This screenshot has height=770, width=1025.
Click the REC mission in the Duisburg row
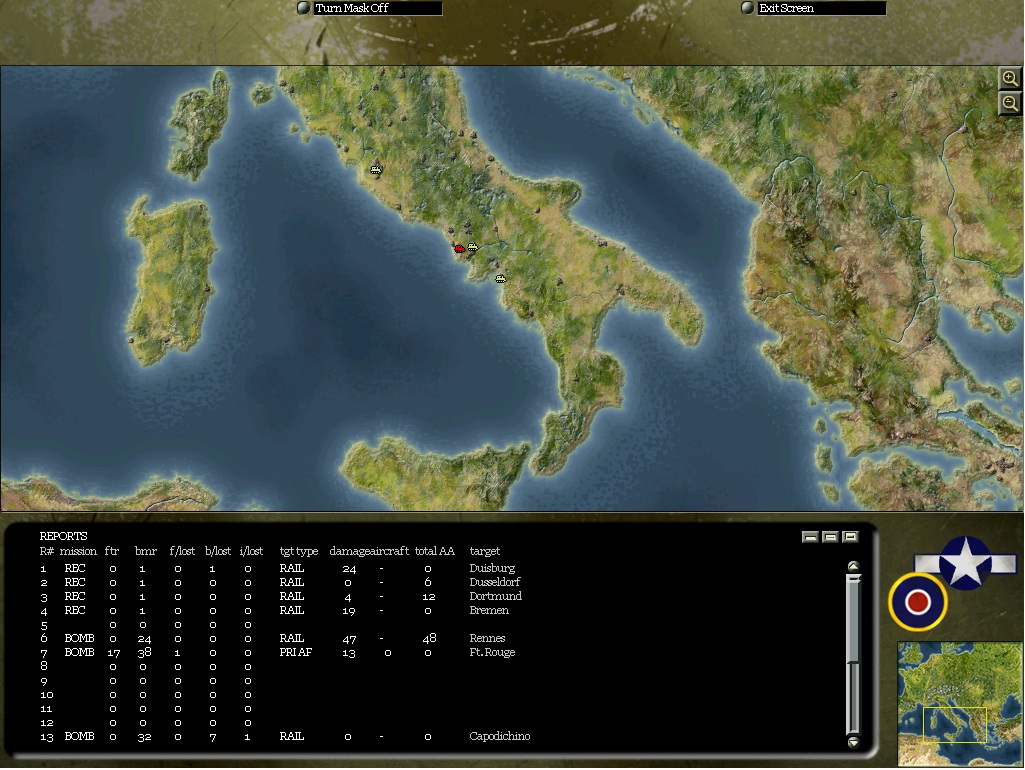point(75,569)
